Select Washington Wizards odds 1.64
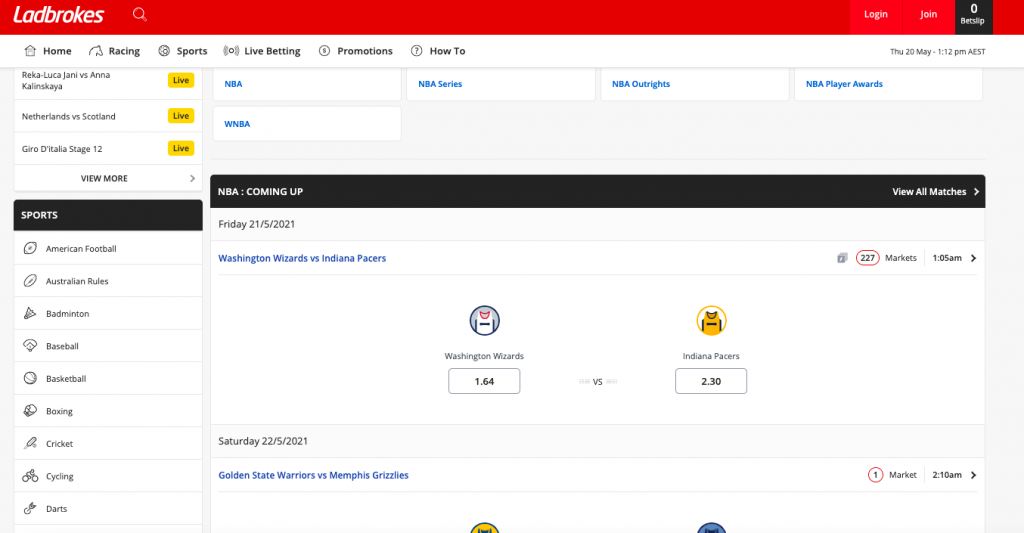Viewport: 1024px width, 533px height. pyautogui.click(x=484, y=381)
